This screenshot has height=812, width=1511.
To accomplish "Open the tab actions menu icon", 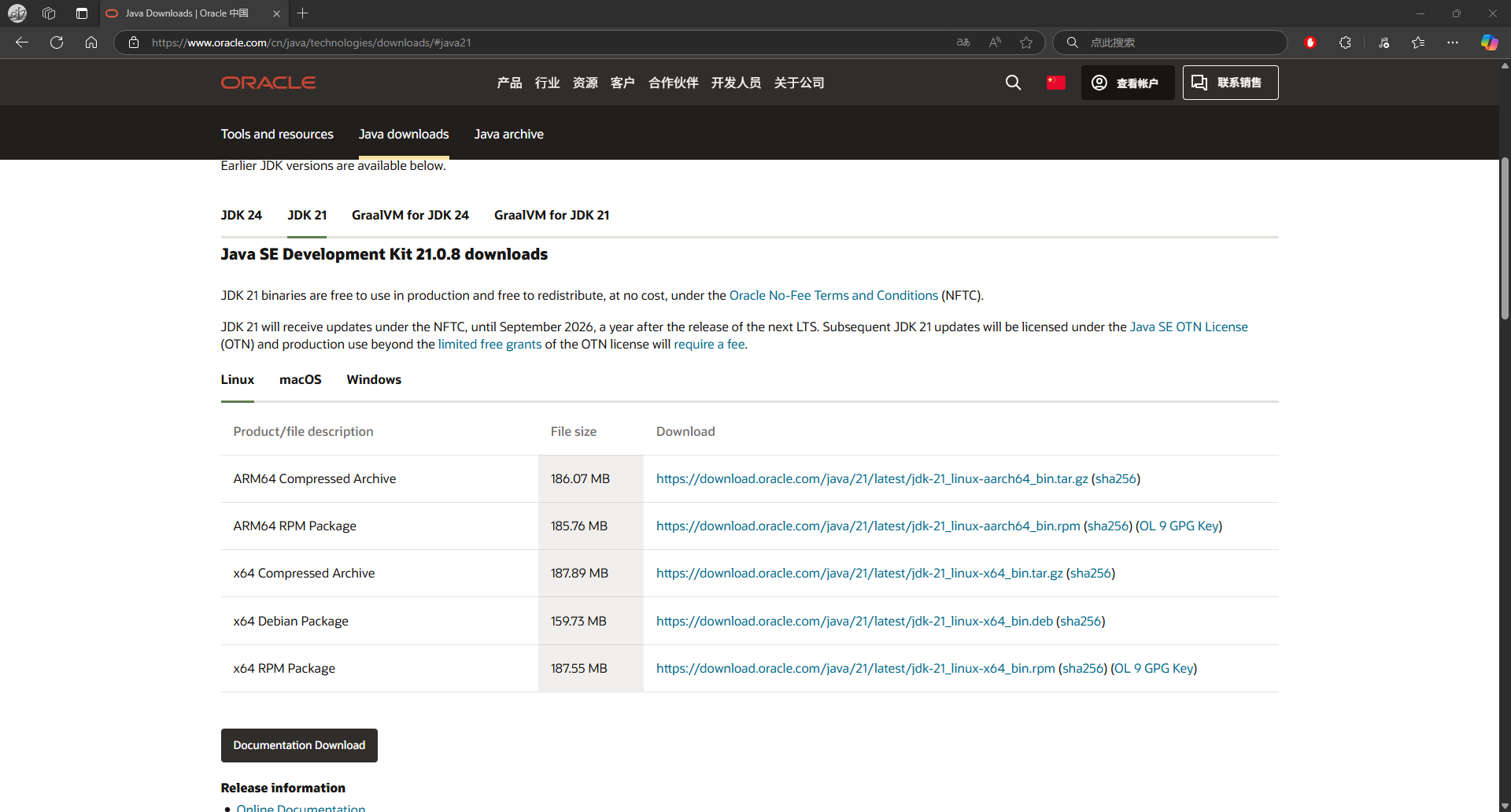I will pos(82,13).
